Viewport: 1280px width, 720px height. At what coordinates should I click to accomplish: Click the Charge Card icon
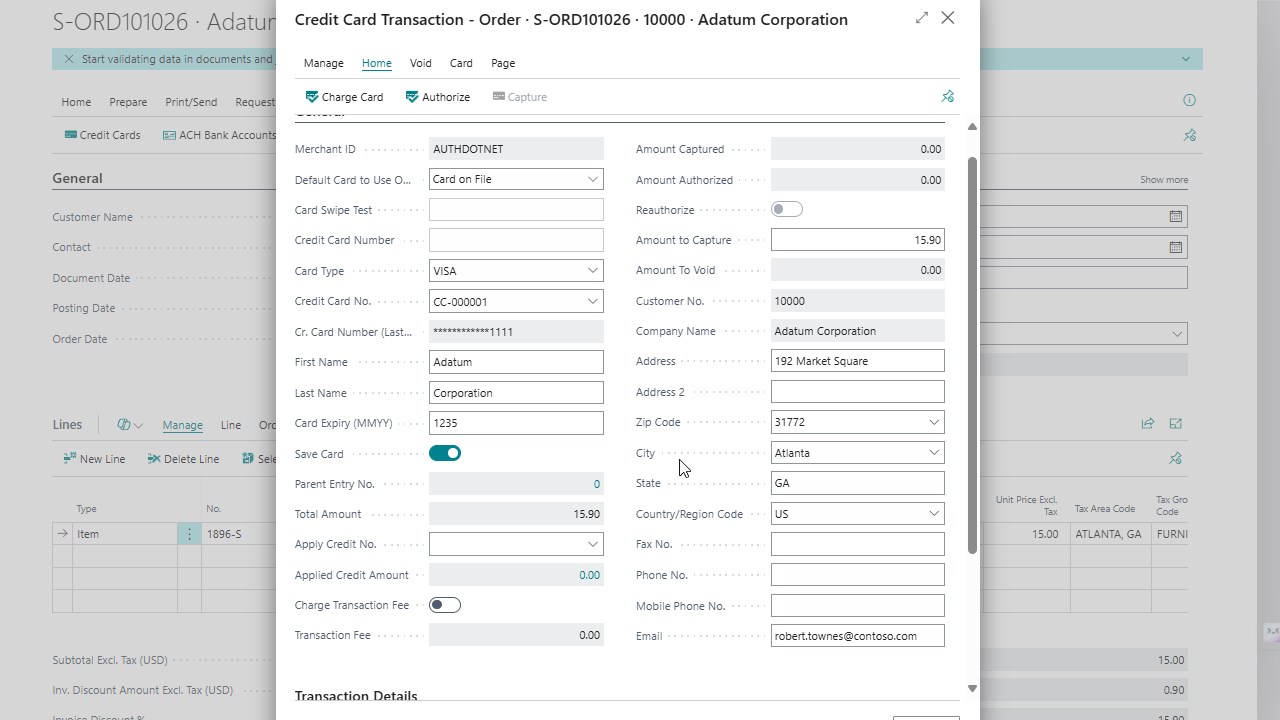(x=312, y=97)
